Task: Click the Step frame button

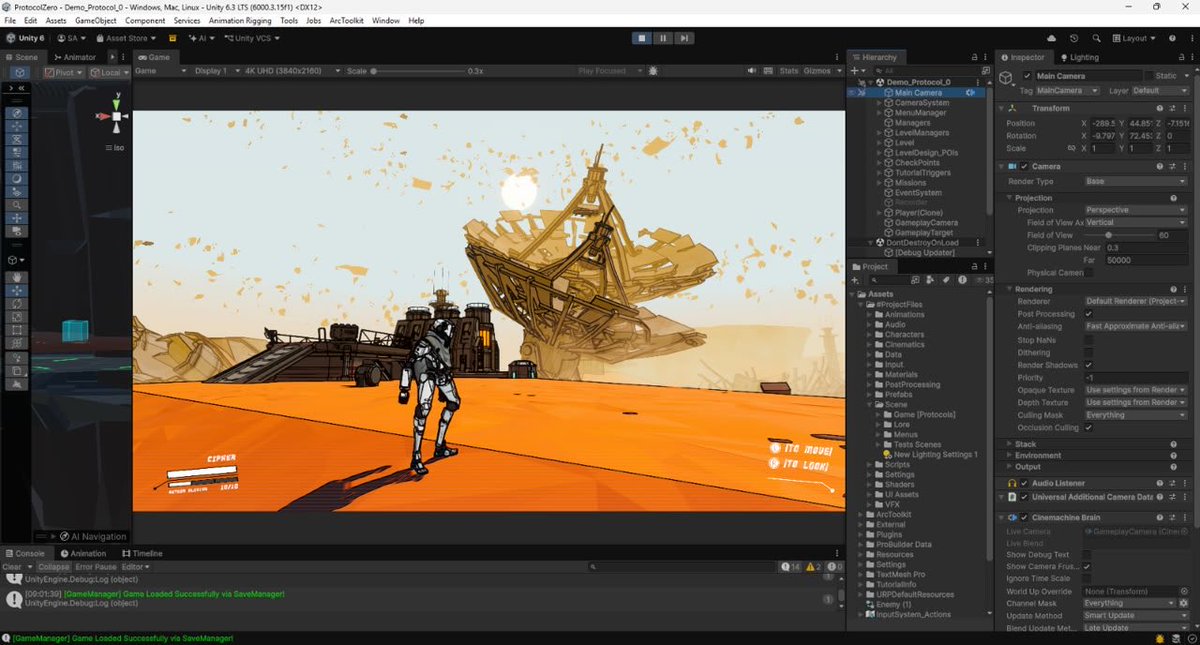Action: click(684, 38)
